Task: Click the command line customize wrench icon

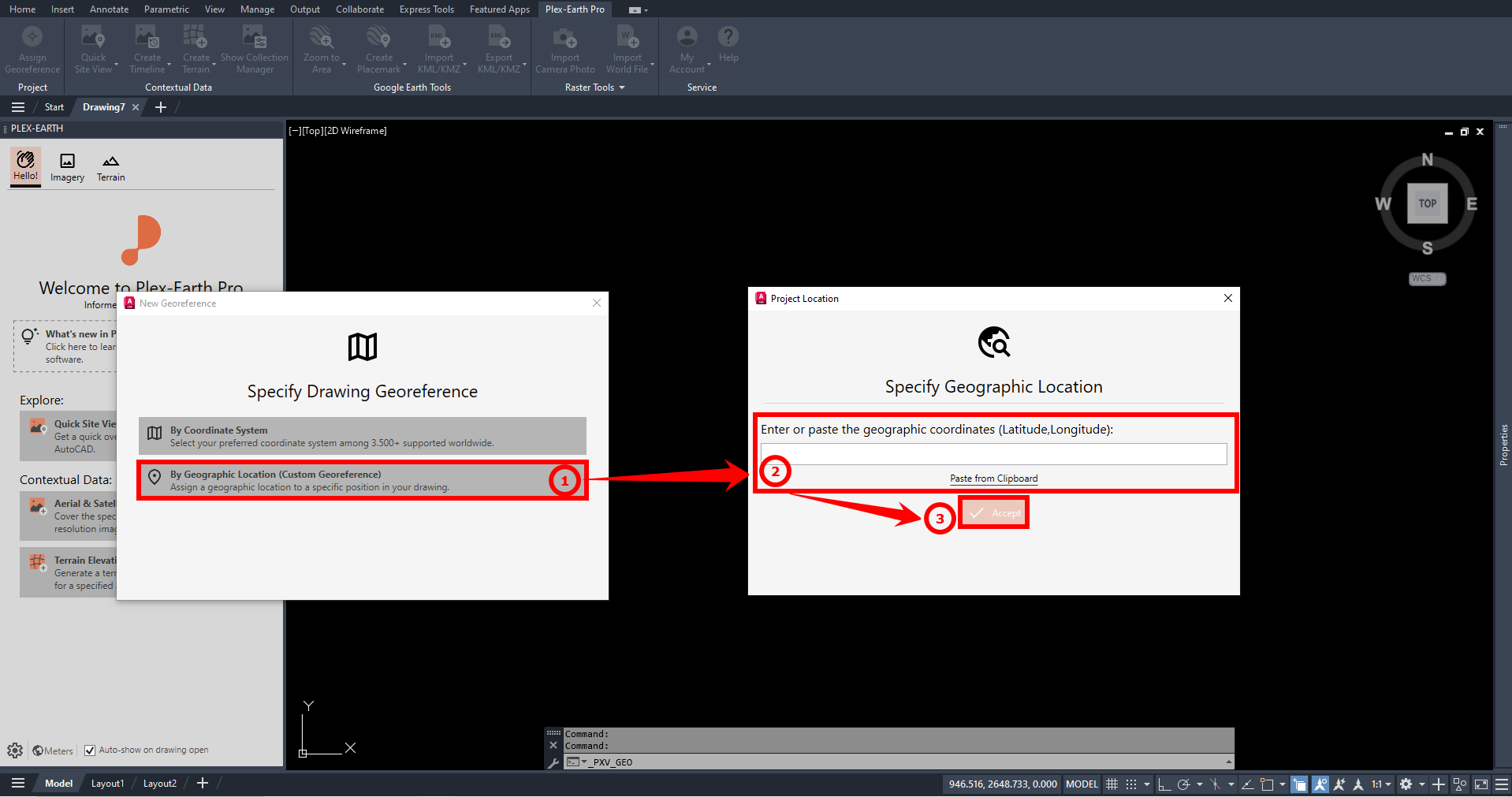Action: click(x=553, y=762)
